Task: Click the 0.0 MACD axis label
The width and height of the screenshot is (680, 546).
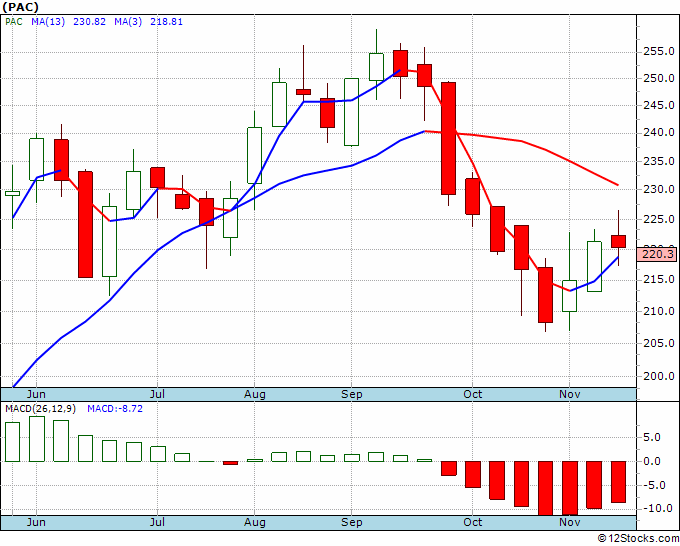Action: pyautogui.click(x=652, y=461)
